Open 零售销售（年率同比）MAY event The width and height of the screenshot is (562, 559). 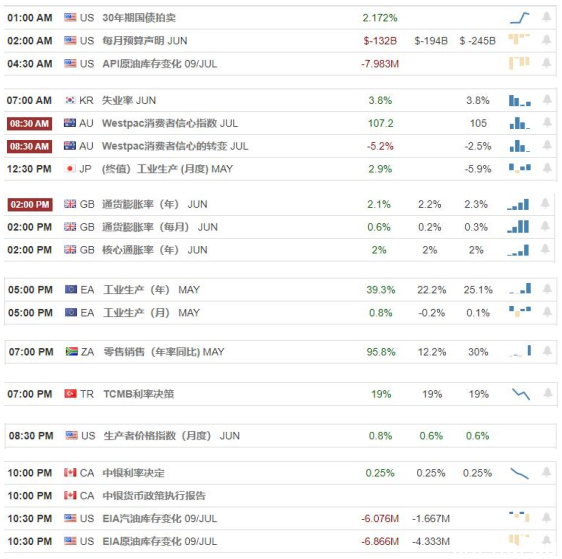(x=164, y=352)
